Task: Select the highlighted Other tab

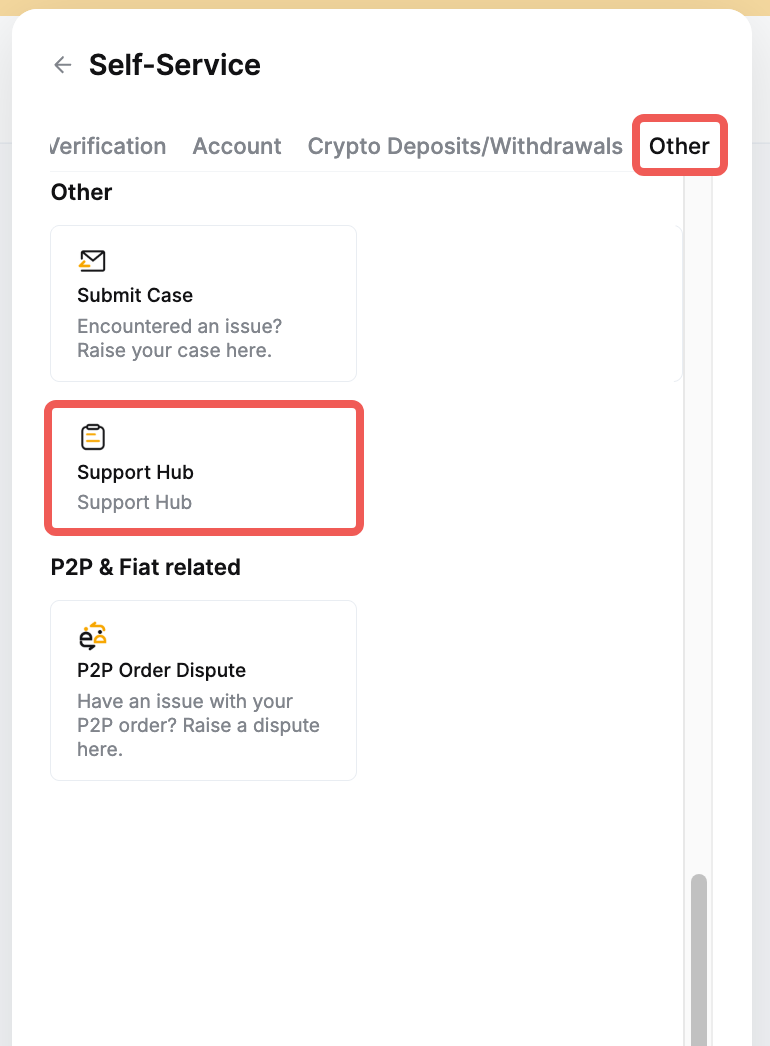Action: pos(679,146)
